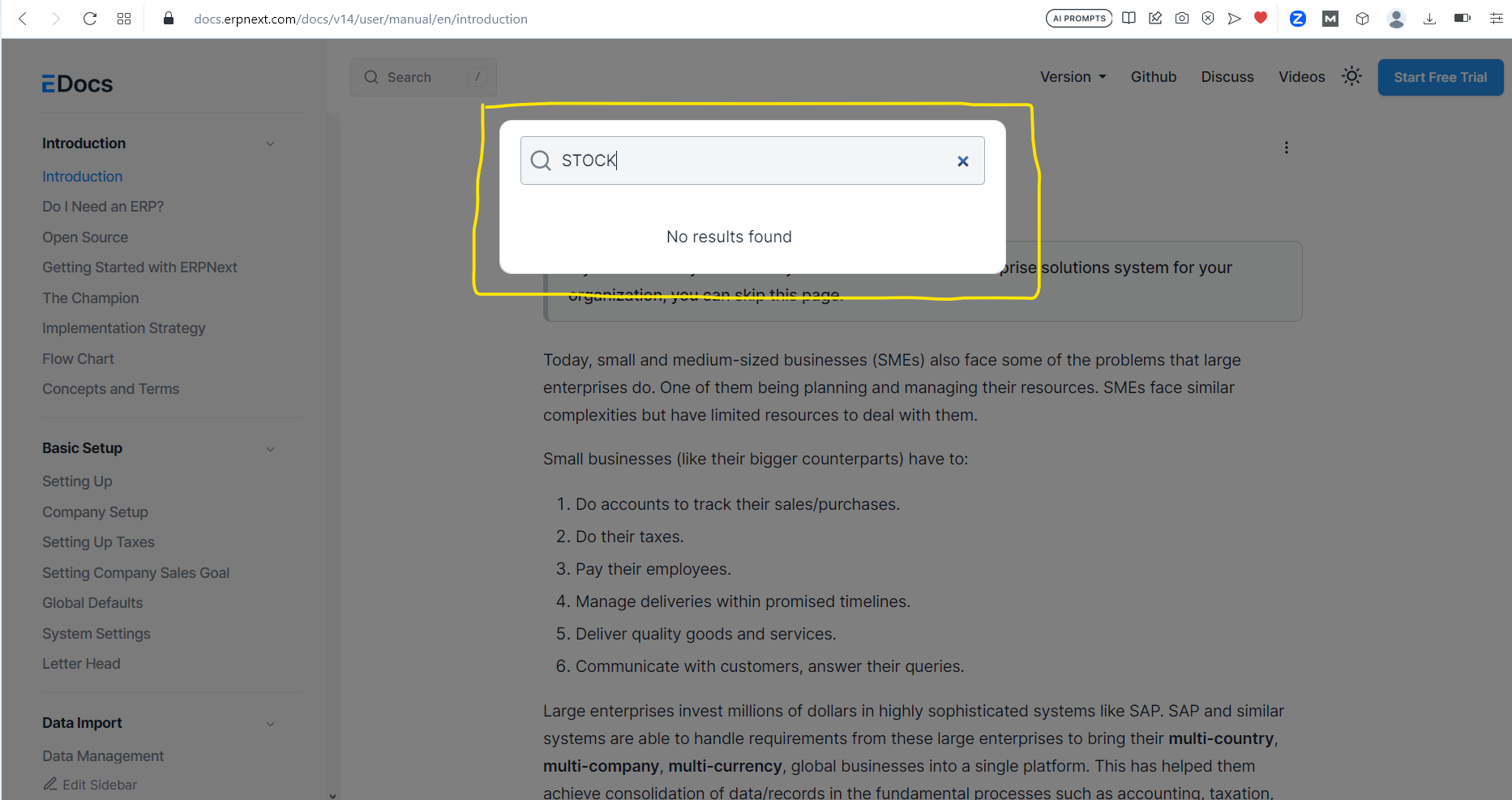Image resolution: width=1512 pixels, height=800 pixels.
Task: Click the battery saver icon
Action: click(1463, 18)
